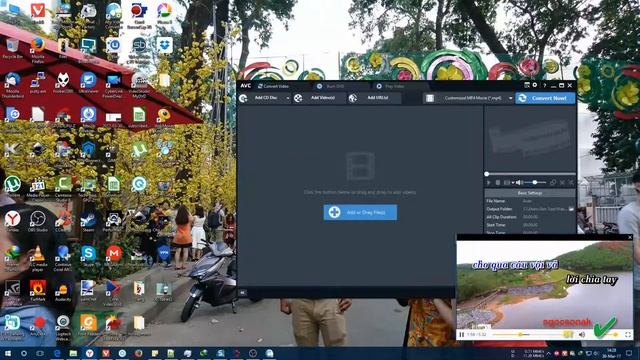Switch to the Convert Video tab
The image size is (640, 360).
(273, 86)
